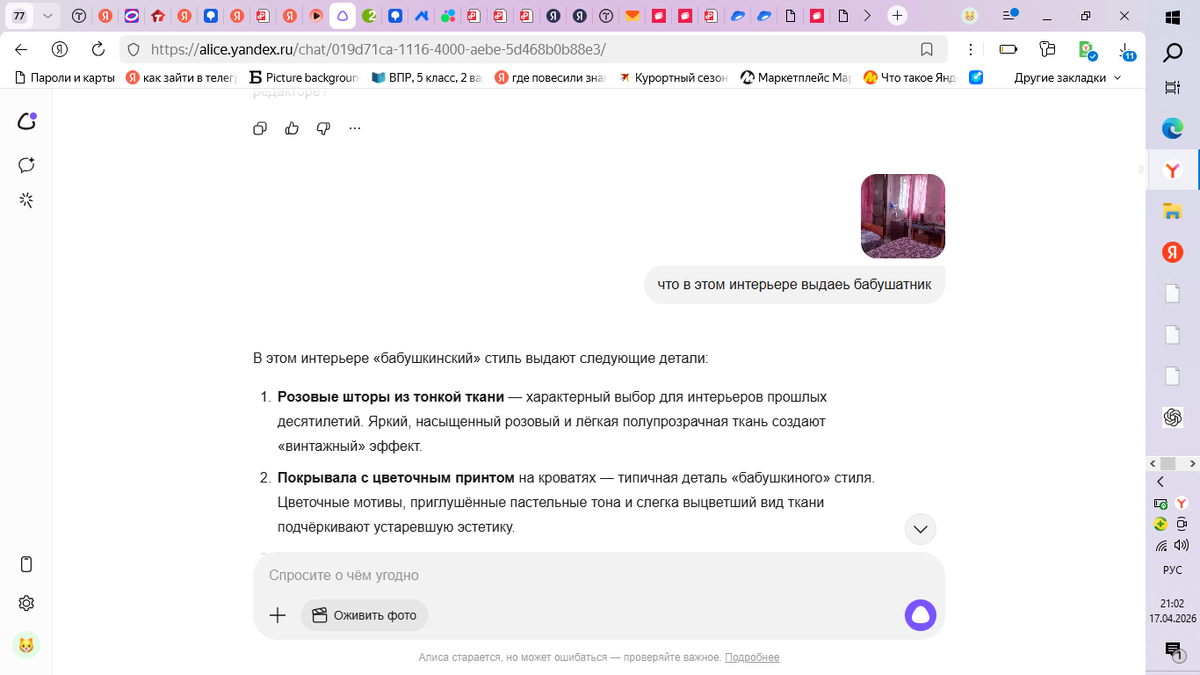
Task: Show hidden system tray icons
Action: (x=1160, y=482)
